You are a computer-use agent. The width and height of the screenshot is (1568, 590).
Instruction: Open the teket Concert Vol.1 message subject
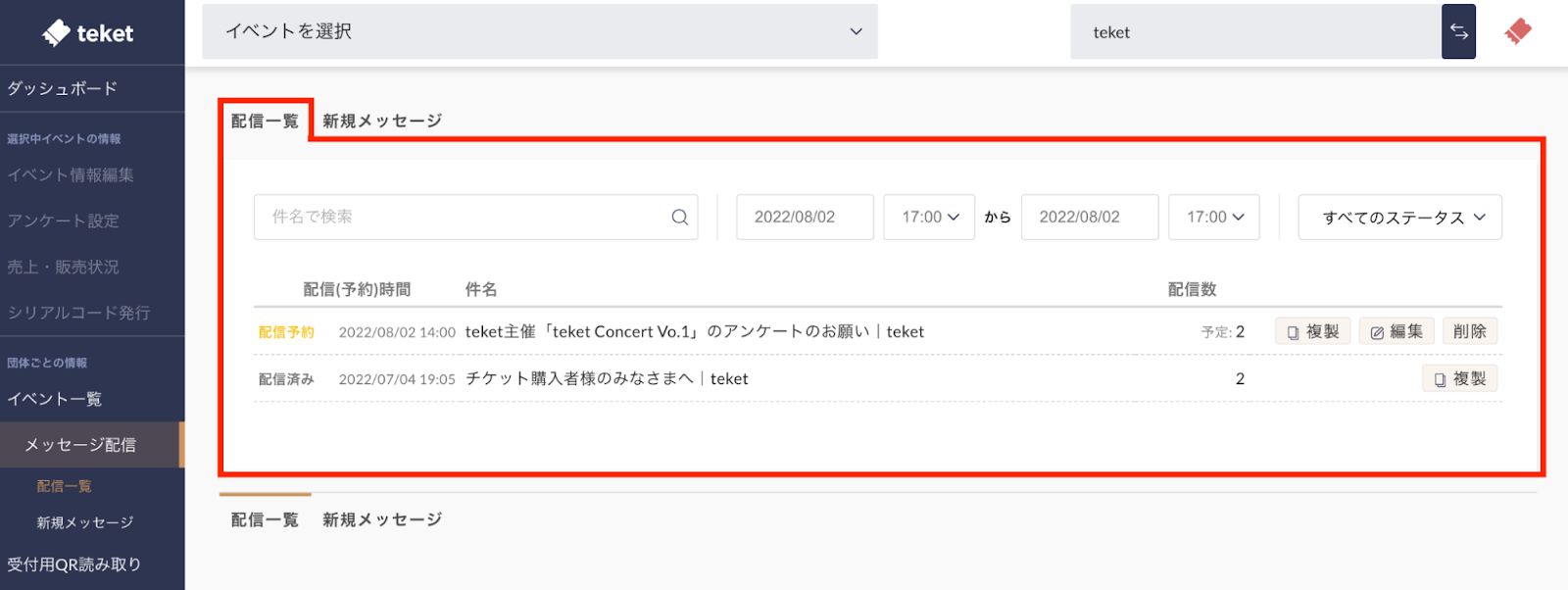[x=694, y=332]
